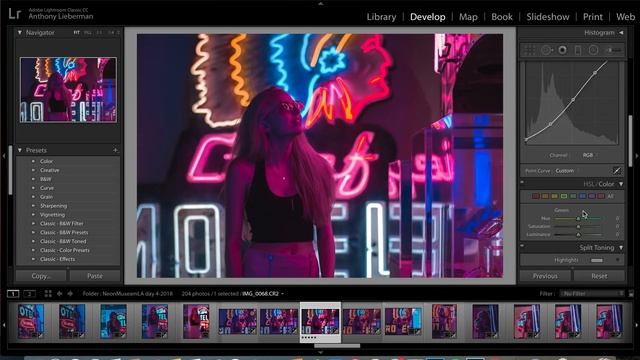Collapse the Navigator panel
Image resolution: width=640 pixels, height=360 pixels.
click(x=20, y=32)
